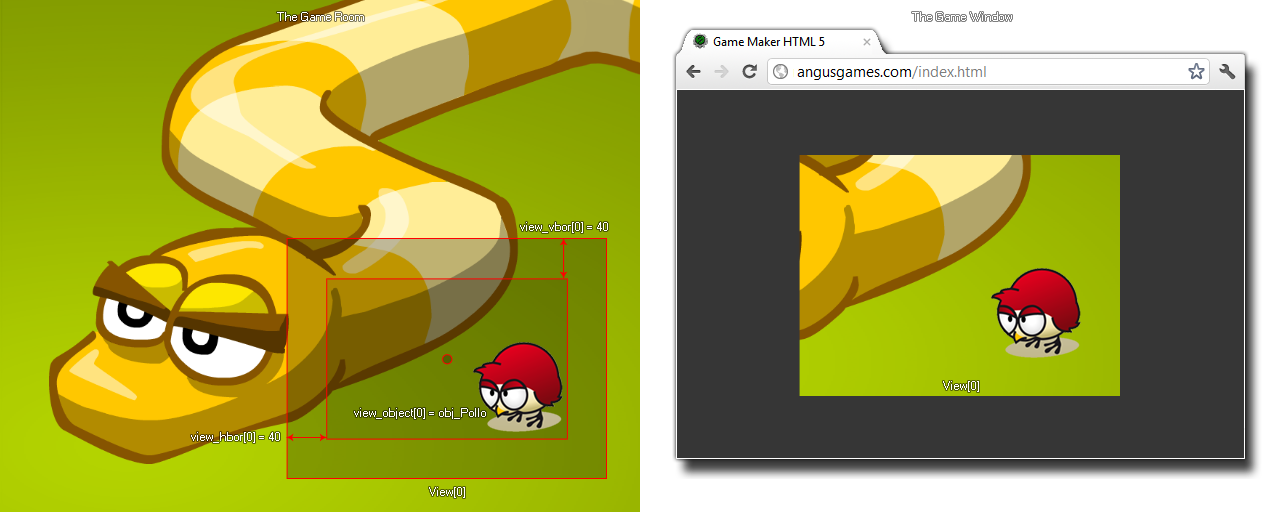Open the wrench settings menu
This screenshot has width=1280, height=512.
pyautogui.click(x=1227, y=72)
